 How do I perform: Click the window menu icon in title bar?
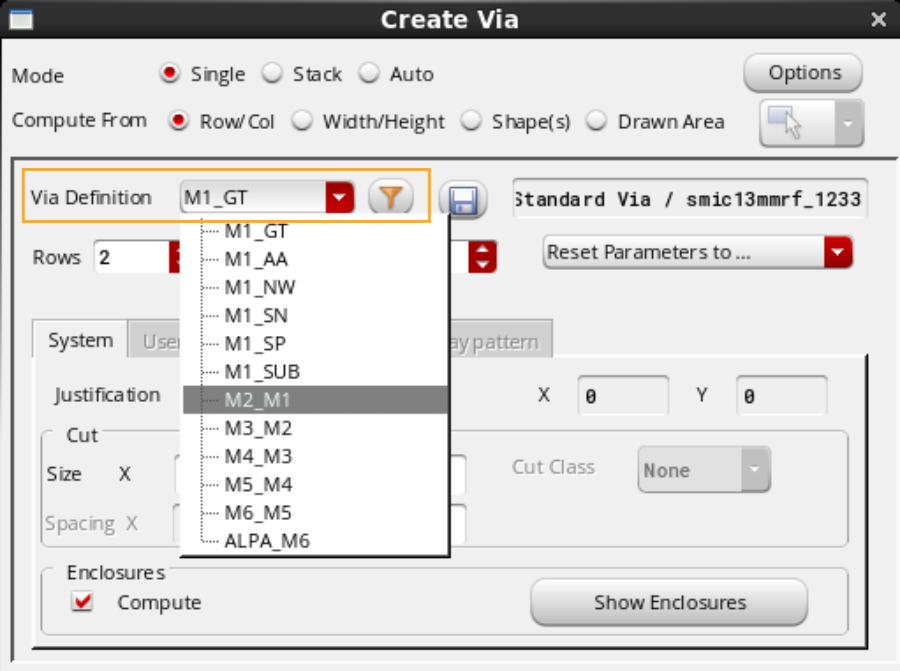[20, 19]
